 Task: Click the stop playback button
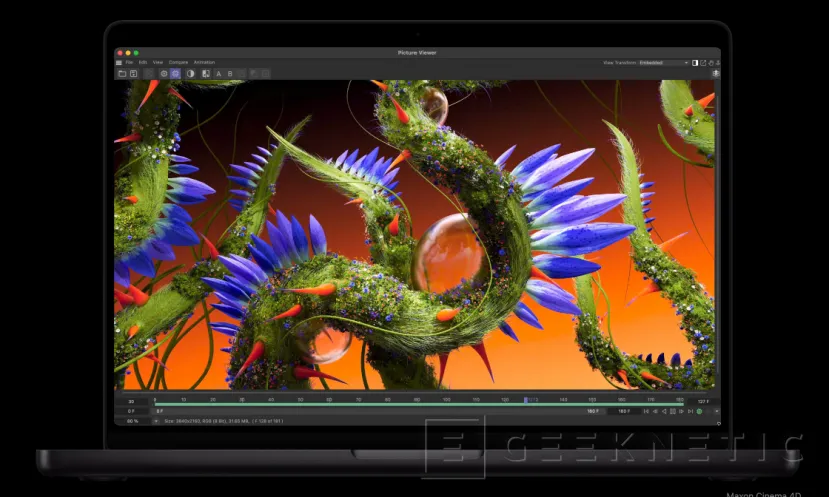click(673, 411)
